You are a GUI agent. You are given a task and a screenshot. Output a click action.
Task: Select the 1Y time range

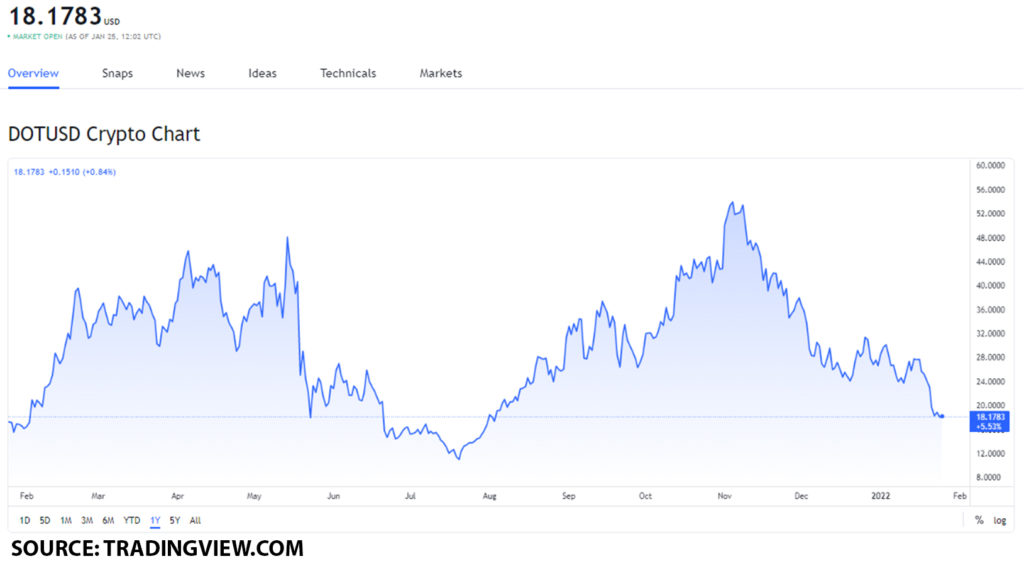tap(155, 521)
